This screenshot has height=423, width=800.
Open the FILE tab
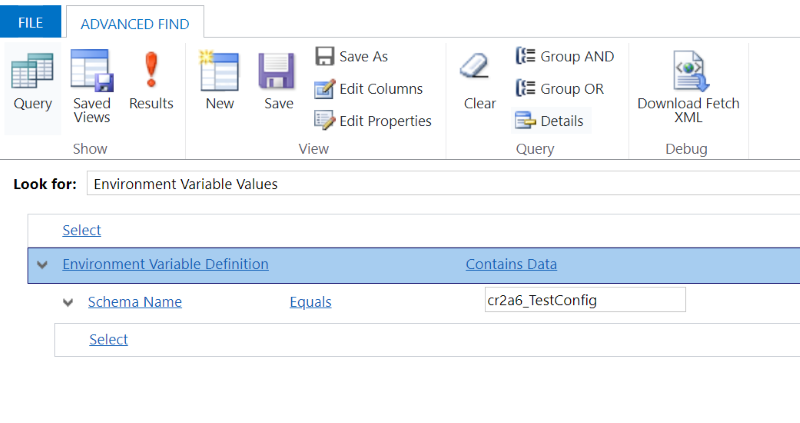(x=31, y=22)
